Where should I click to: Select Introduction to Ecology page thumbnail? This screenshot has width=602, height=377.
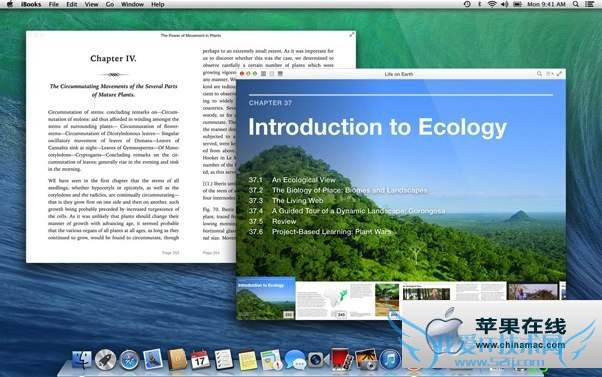coord(265,299)
